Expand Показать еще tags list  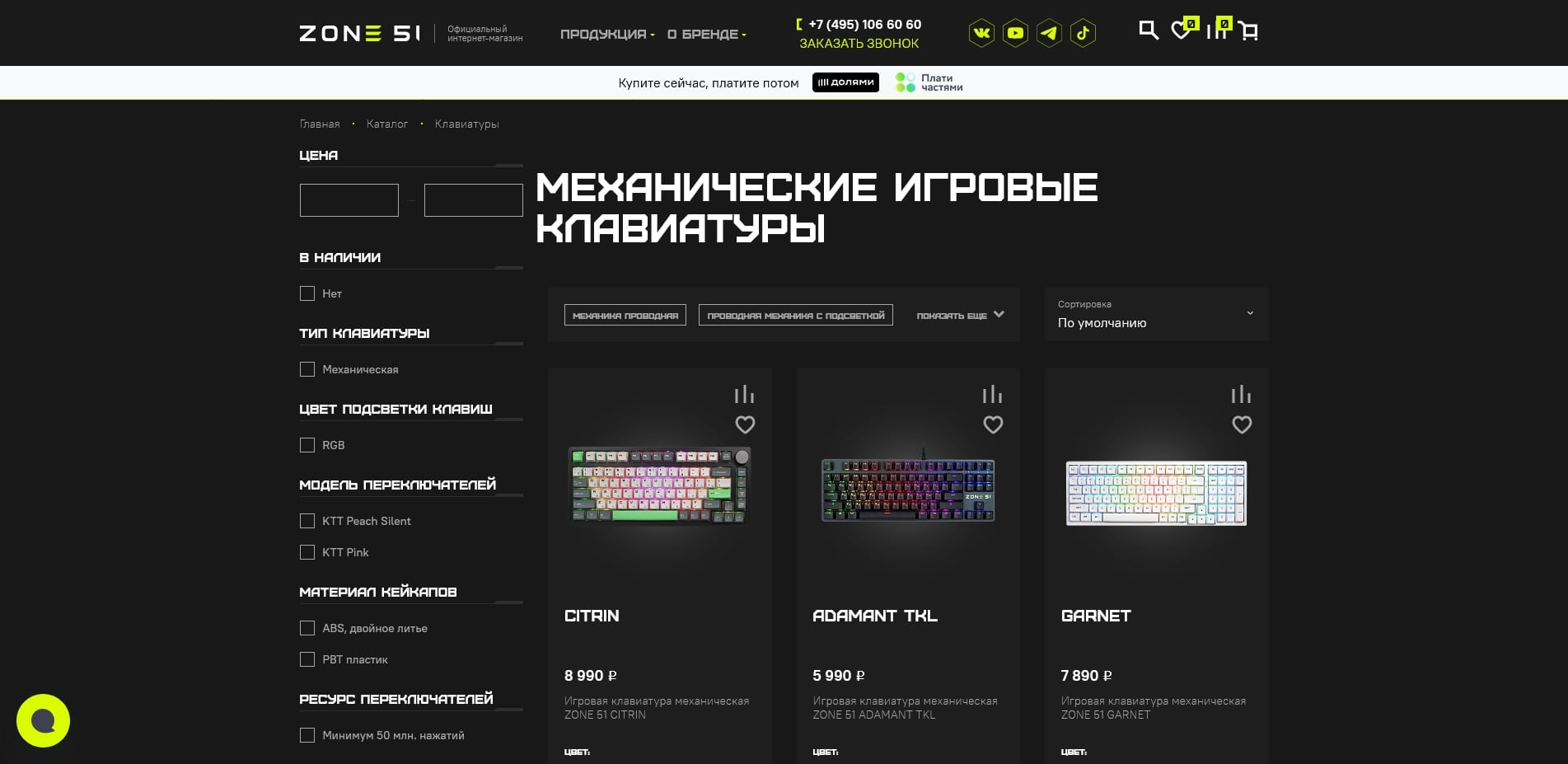coord(960,315)
